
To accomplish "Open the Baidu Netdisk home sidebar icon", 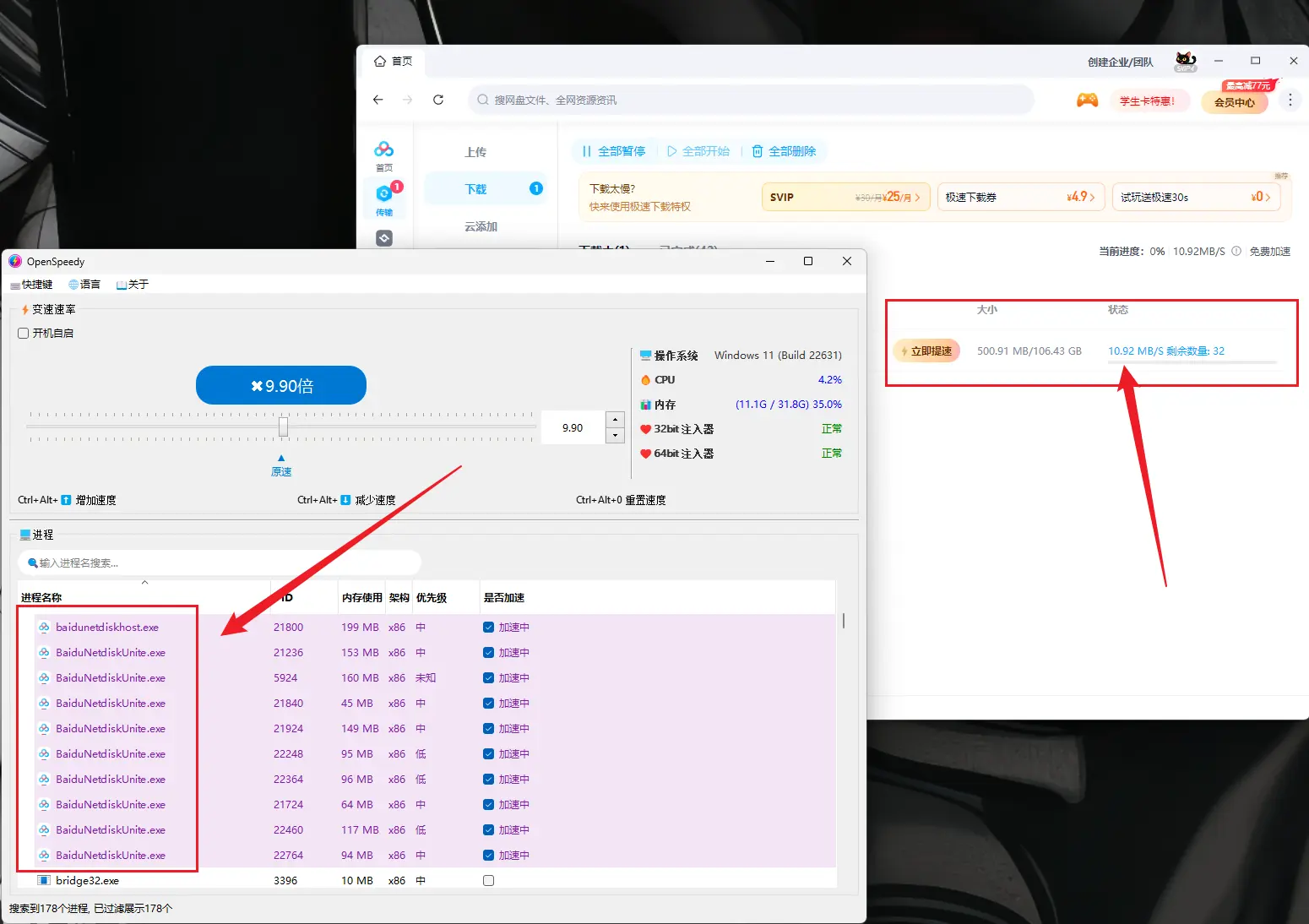I will tap(384, 155).
